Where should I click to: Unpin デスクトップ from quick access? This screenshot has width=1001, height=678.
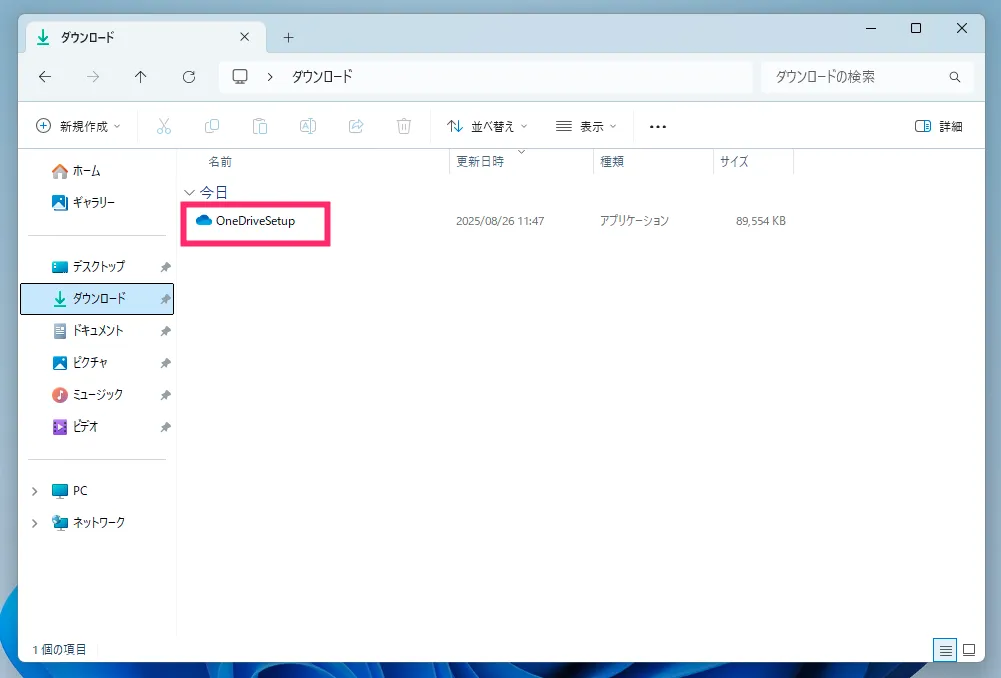[x=165, y=267]
